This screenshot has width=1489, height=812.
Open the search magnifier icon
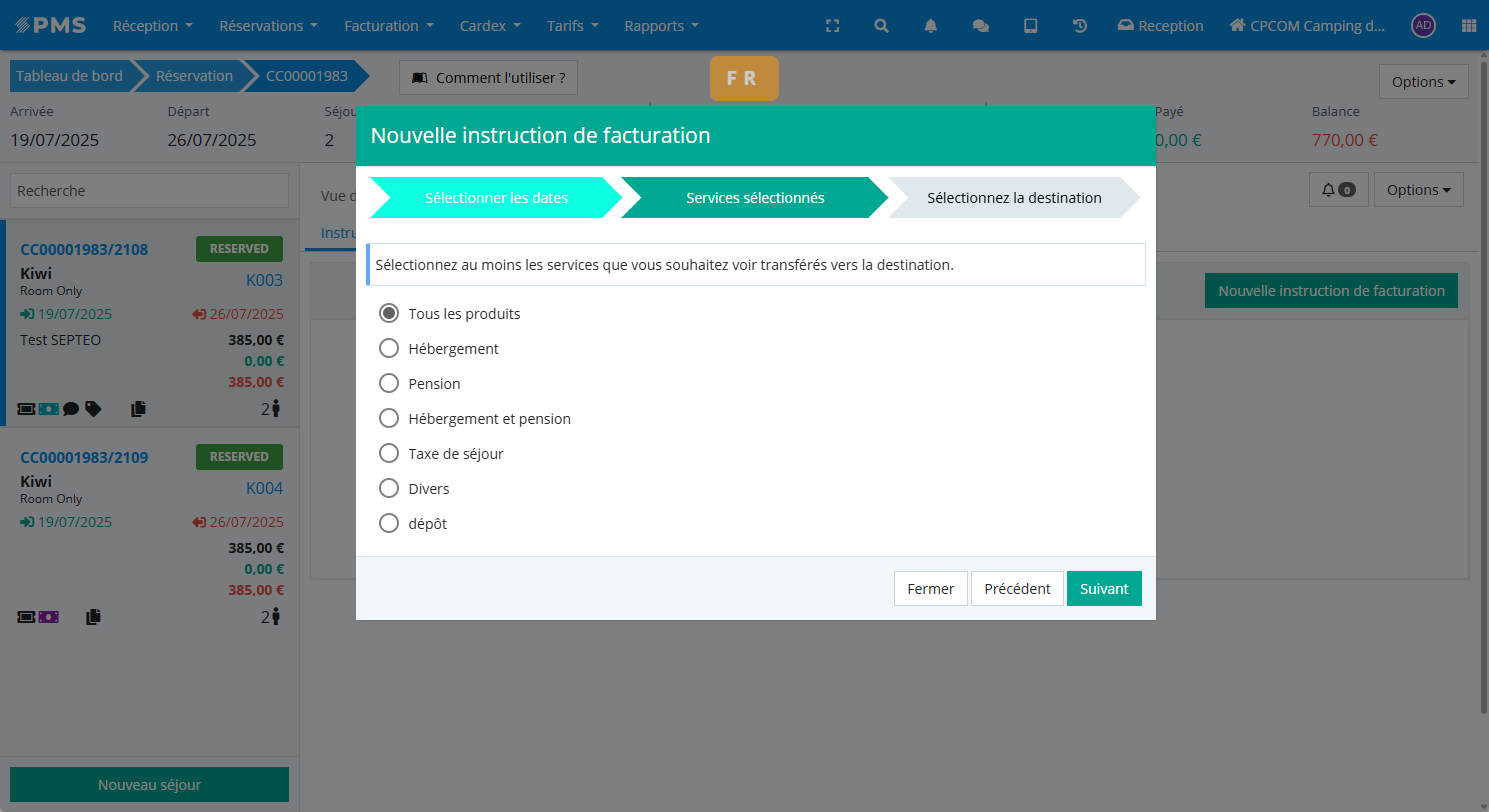tap(881, 26)
